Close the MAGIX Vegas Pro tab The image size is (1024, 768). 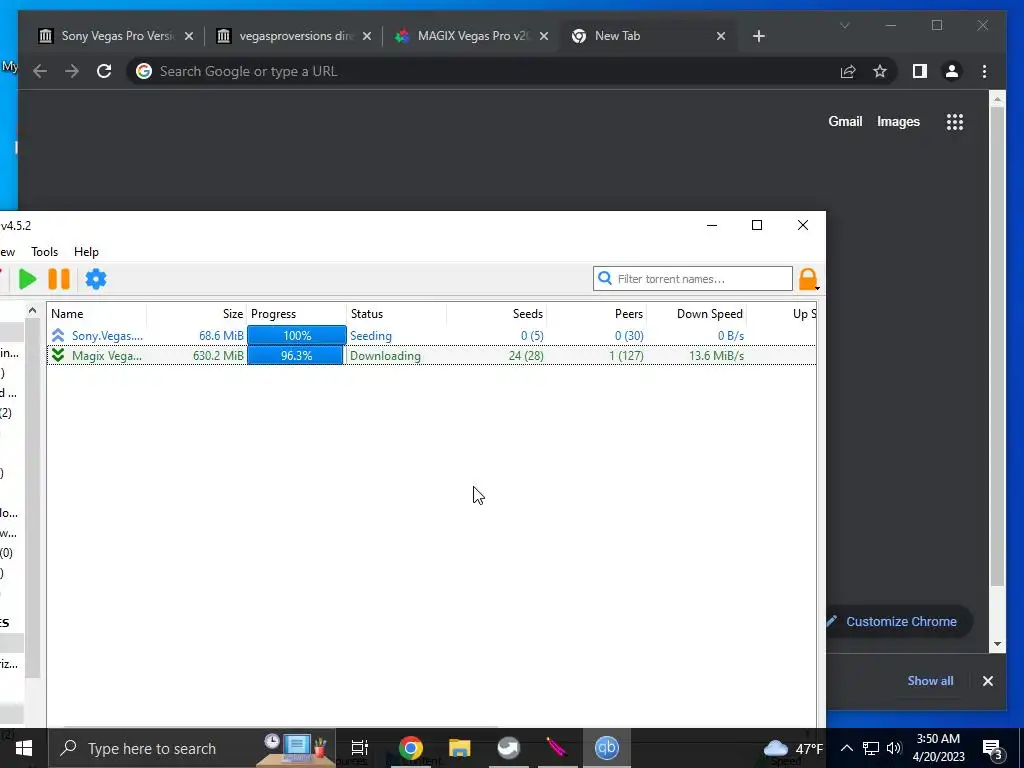point(543,36)
